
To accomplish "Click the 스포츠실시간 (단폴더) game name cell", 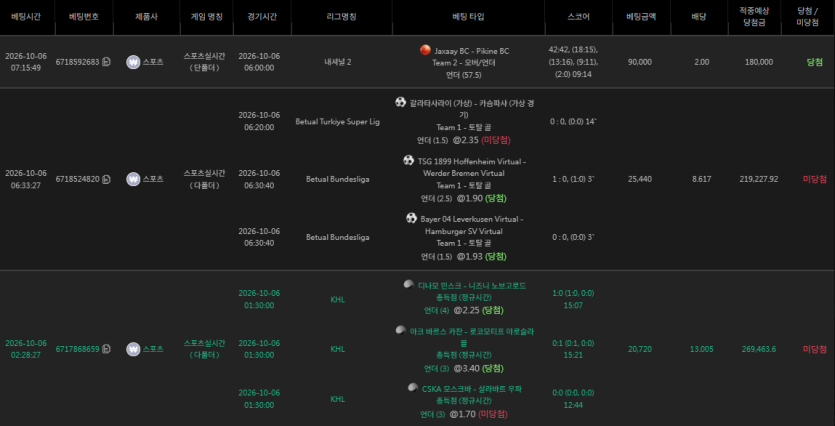I will coord(204,62).
